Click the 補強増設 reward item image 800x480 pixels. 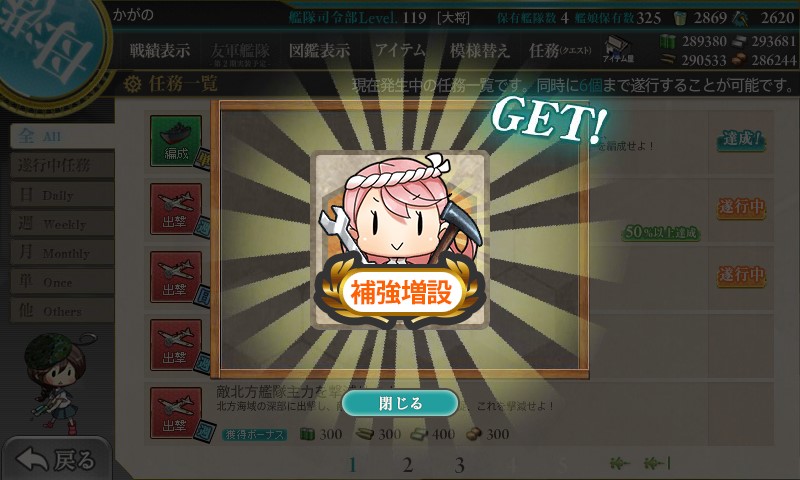coord(399,240)
